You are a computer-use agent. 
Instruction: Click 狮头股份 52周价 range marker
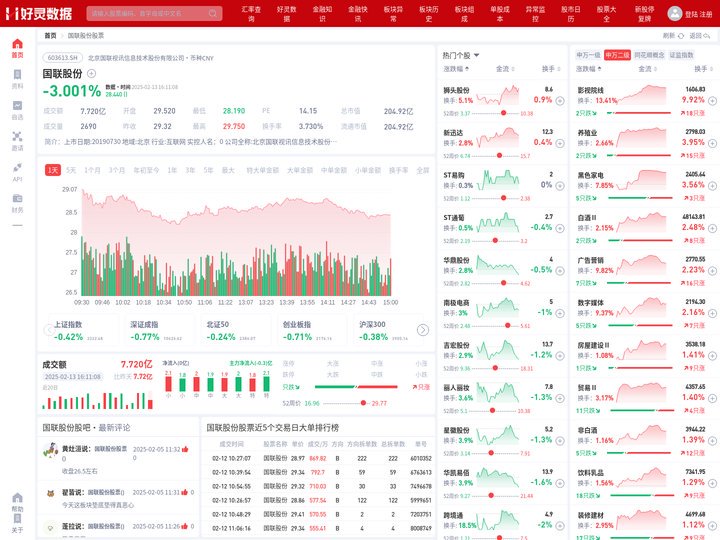click(503, 113)
